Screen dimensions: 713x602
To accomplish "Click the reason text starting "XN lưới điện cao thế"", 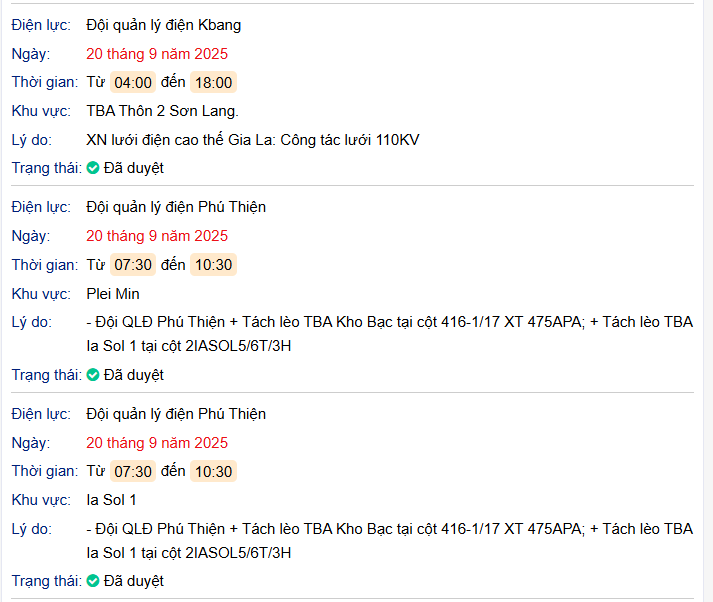I will (253, 139).
